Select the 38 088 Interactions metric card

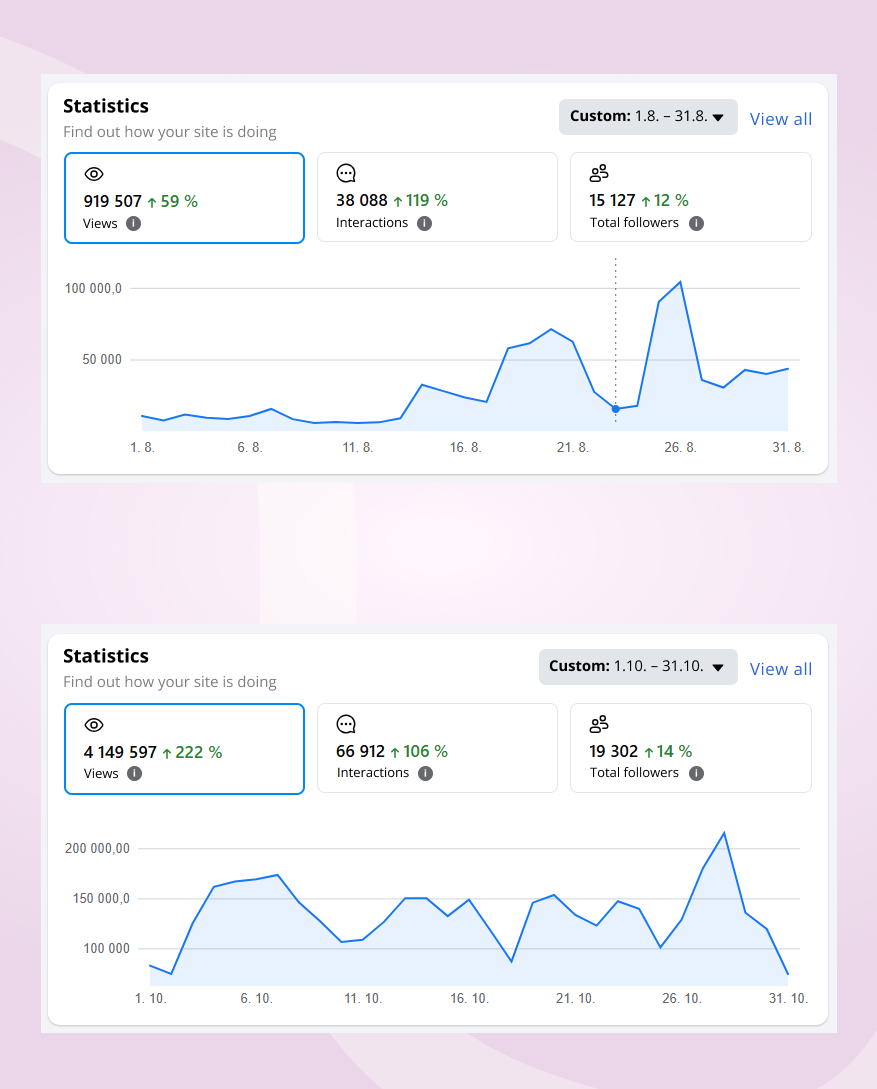pyautogui.click(x=437, y=197)
